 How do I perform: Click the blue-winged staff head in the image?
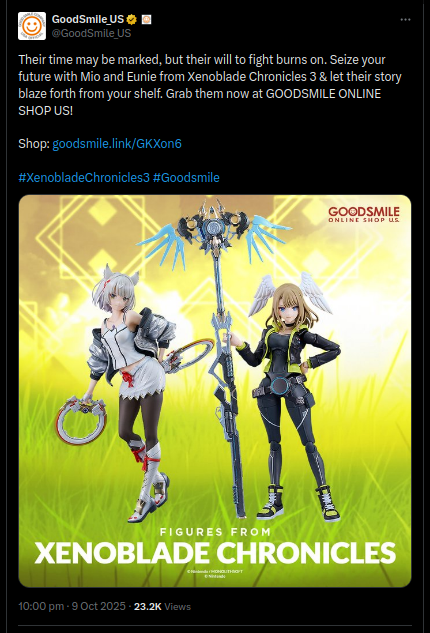(x=214, y=234)
